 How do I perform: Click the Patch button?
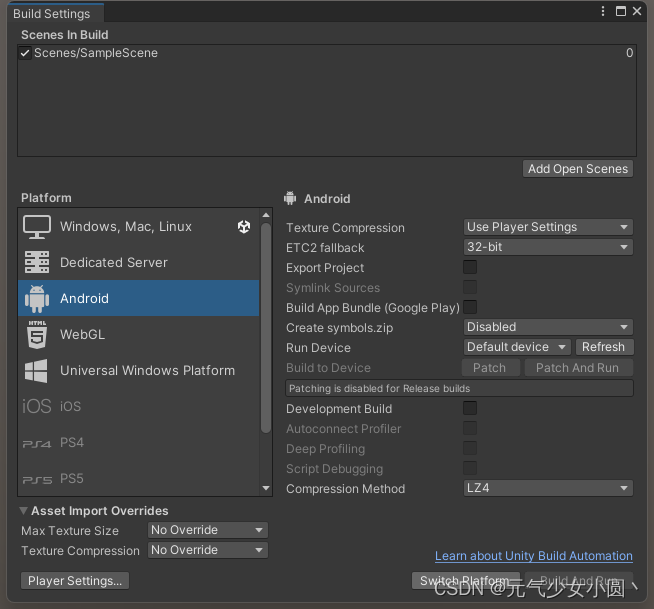490,368
